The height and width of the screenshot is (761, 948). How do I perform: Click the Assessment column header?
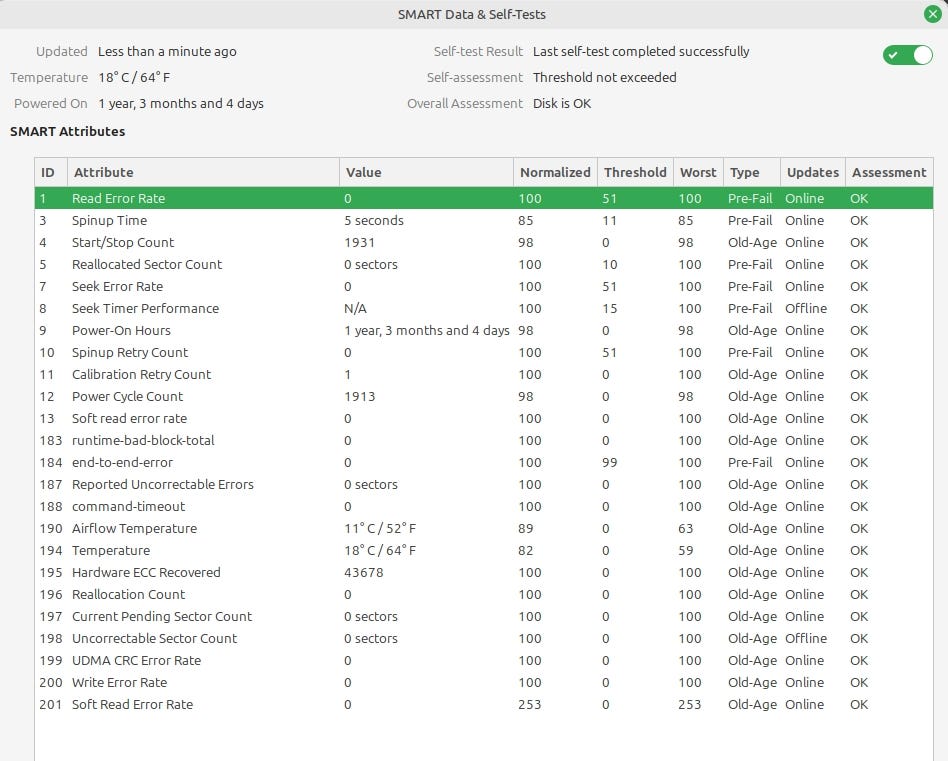[x=889, y=172]
